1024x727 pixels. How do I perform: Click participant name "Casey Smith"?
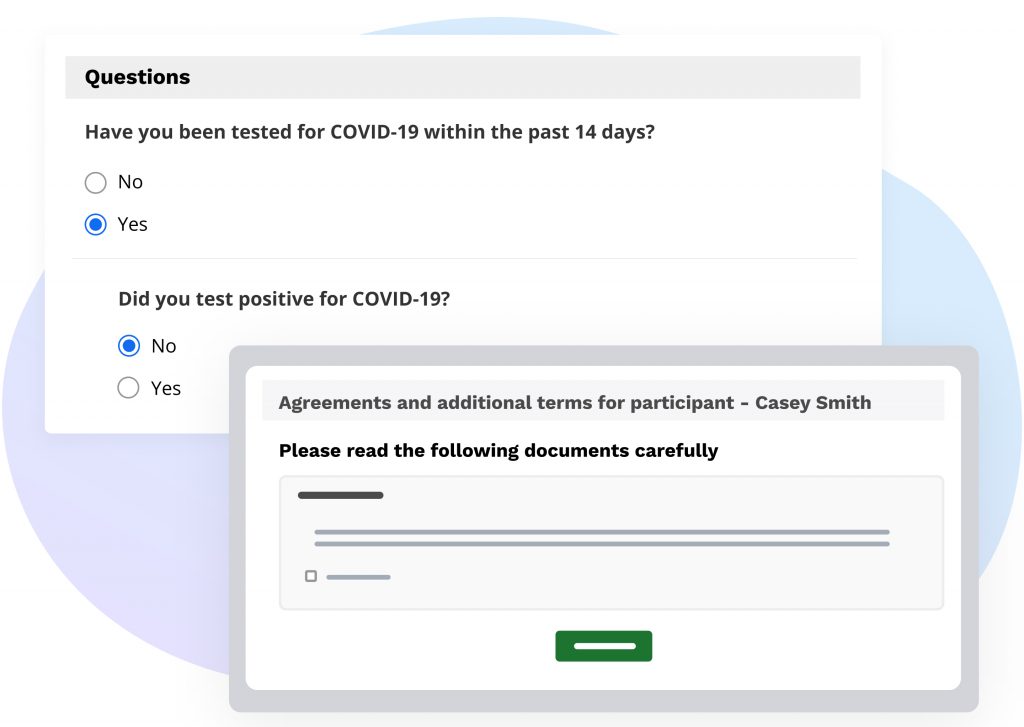(813, 403)
